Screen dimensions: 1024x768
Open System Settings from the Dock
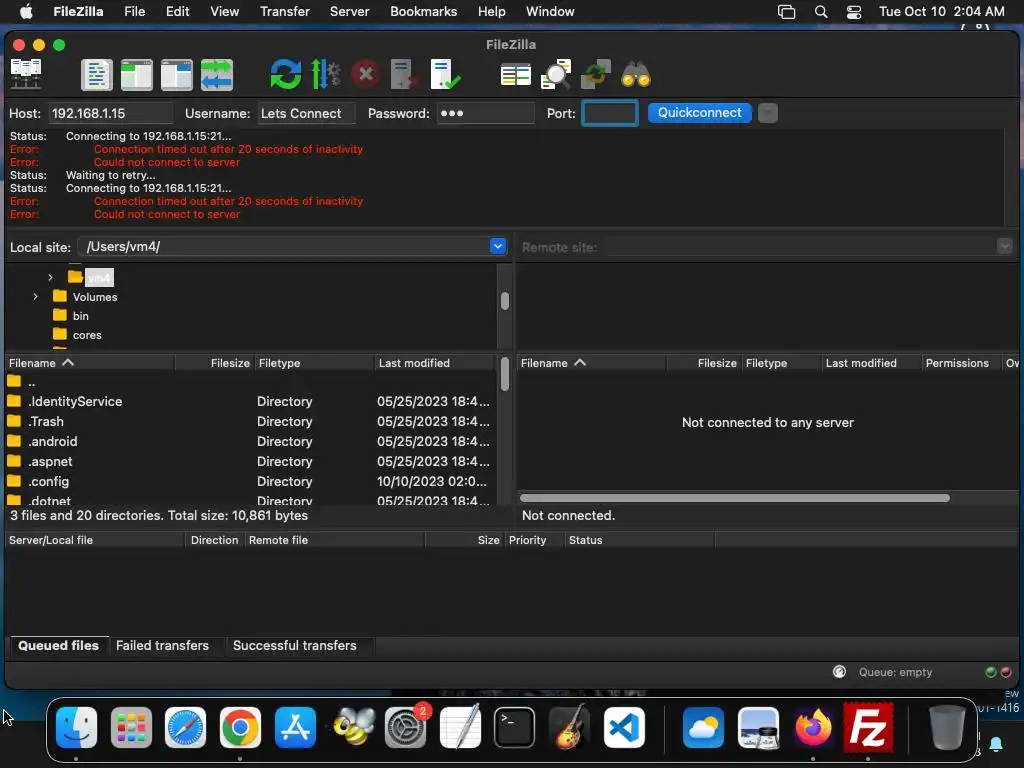(405, 727)
